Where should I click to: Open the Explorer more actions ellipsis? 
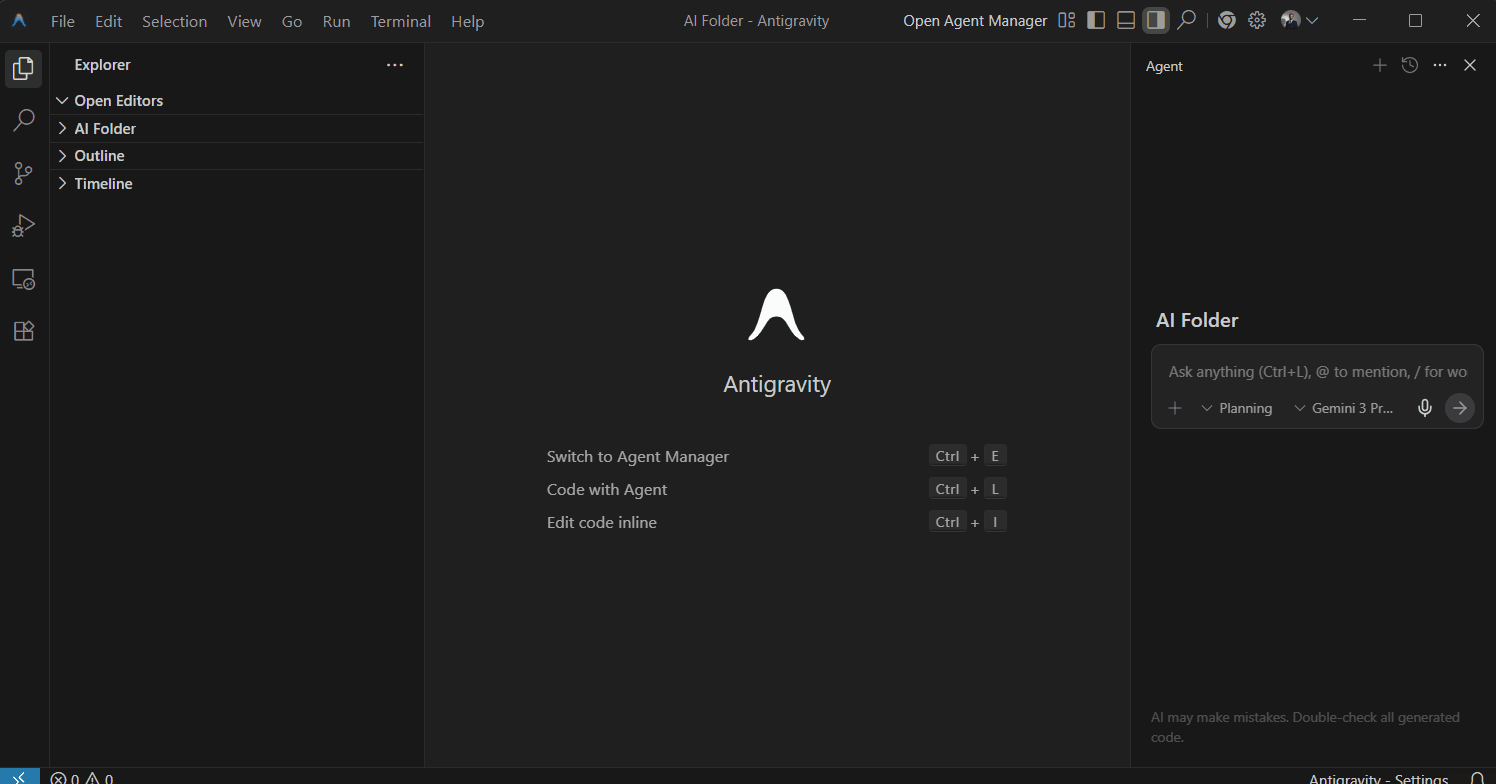[395, 65]
